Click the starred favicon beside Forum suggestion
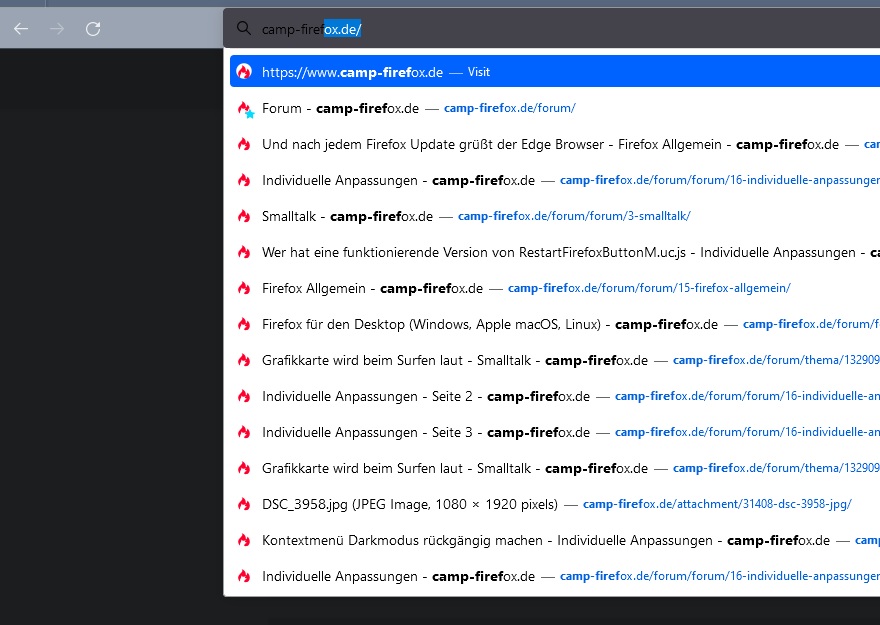 click(x=244, y=109)
